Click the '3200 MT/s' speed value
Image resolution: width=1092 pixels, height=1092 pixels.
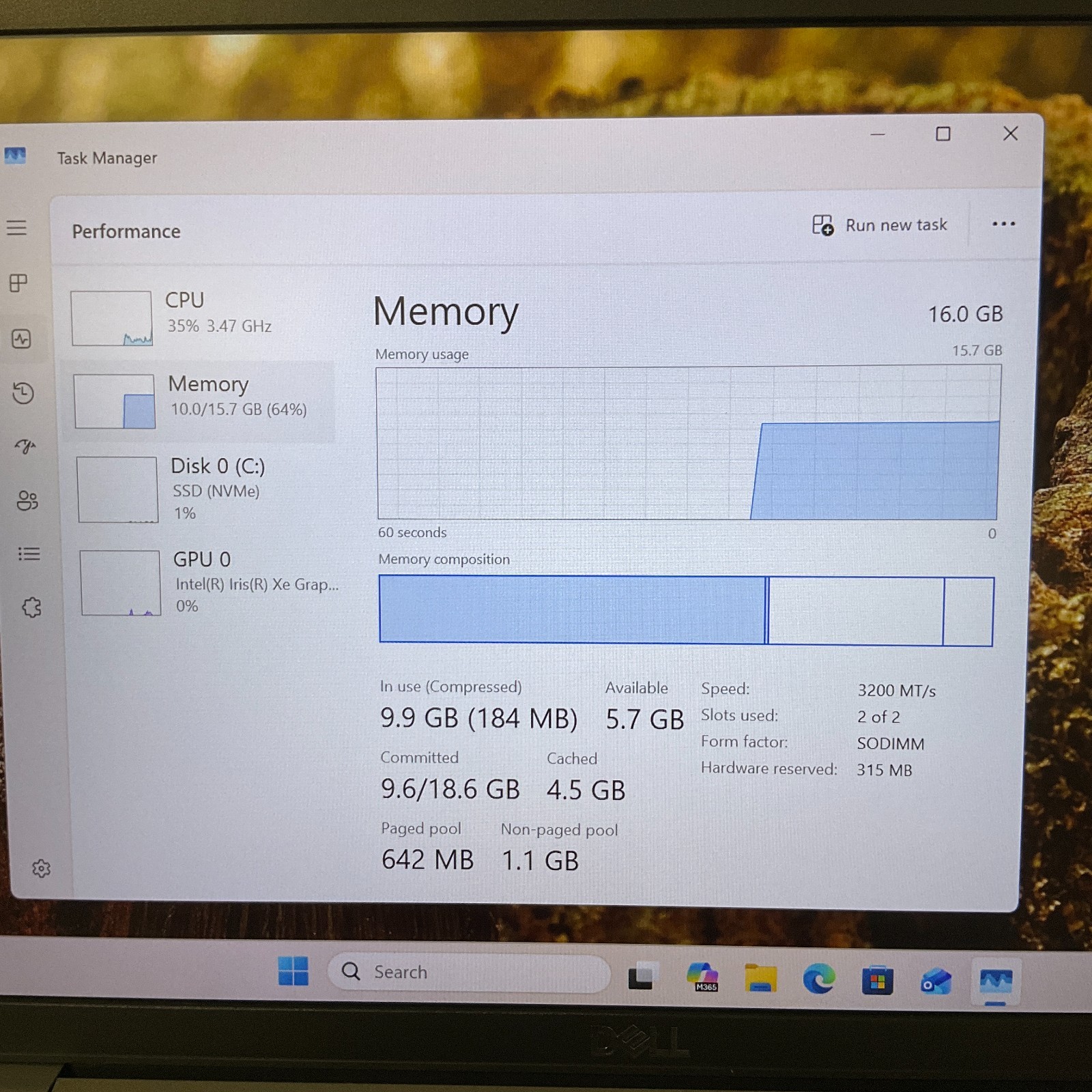pos(896,691)
